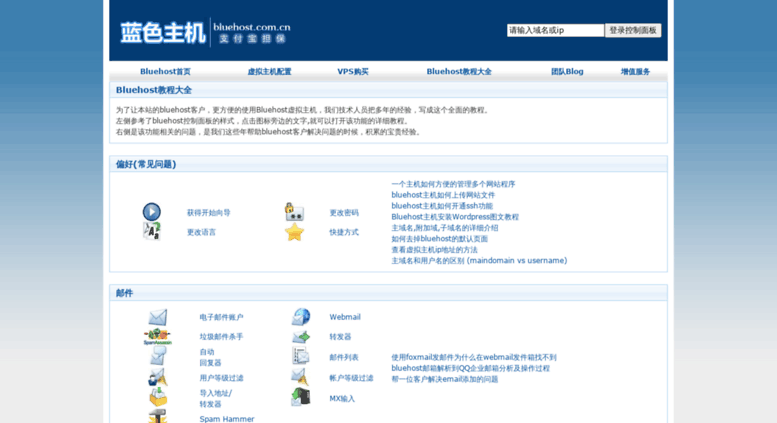
Task: Open link 帮一位客户解决email添加的问题
Action: click(x=444, y=379)
